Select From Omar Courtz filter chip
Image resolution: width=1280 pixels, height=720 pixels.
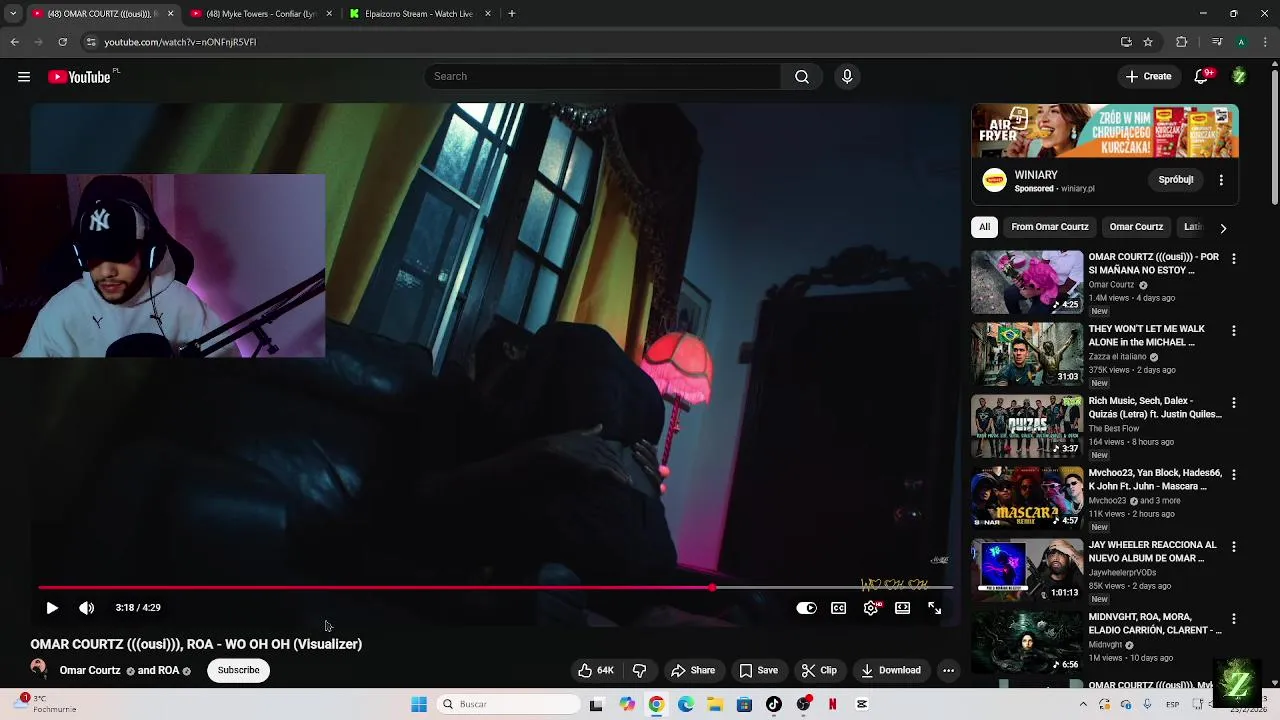point(1049,227)
